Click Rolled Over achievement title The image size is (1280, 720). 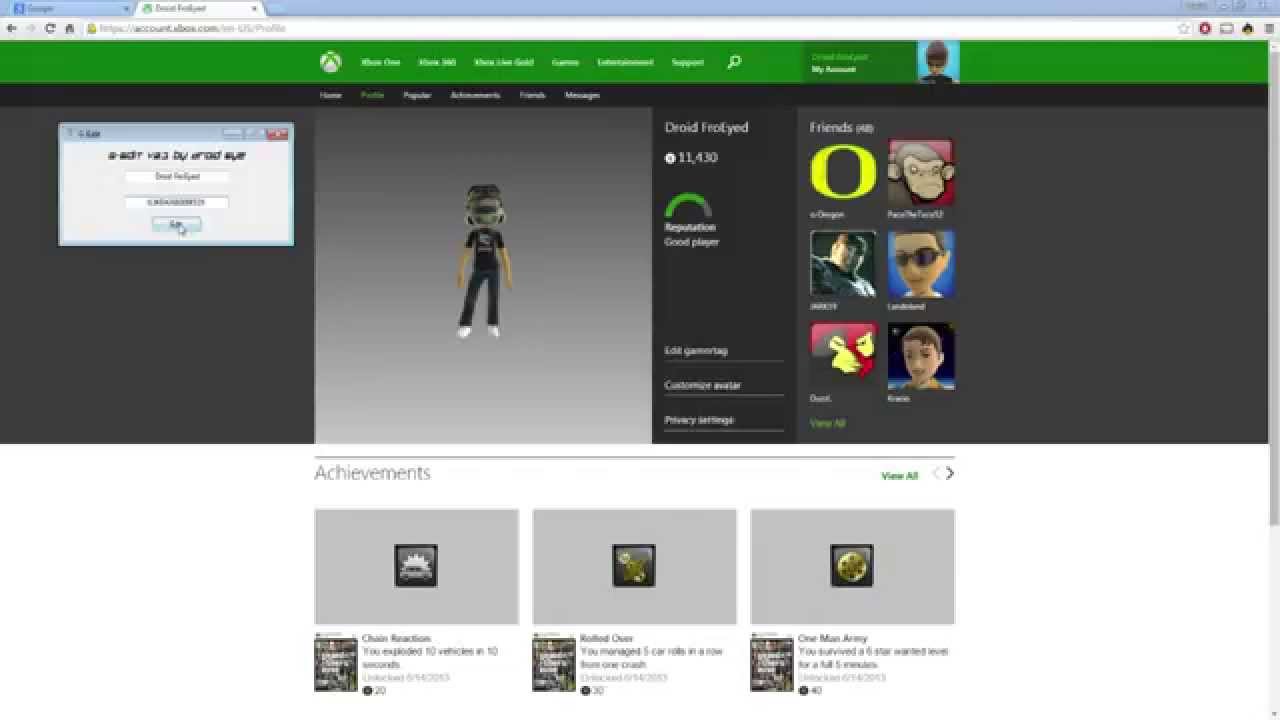coord(607,638)
